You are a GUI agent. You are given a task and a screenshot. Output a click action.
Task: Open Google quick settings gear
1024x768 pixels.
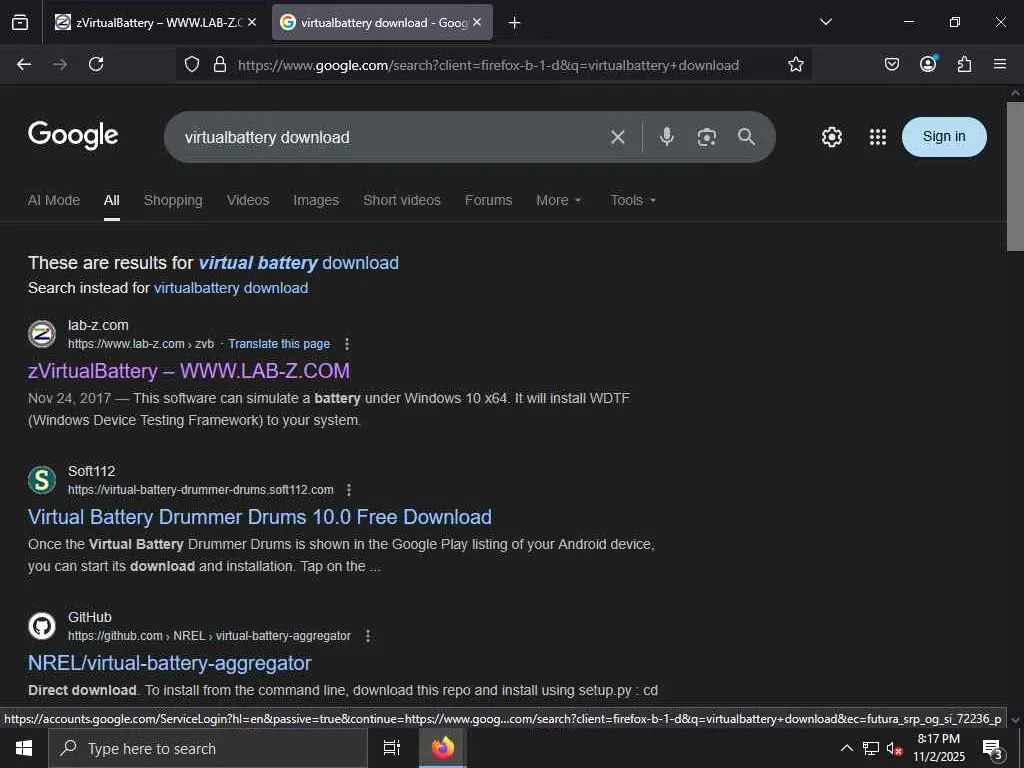(x=831, y=137)
